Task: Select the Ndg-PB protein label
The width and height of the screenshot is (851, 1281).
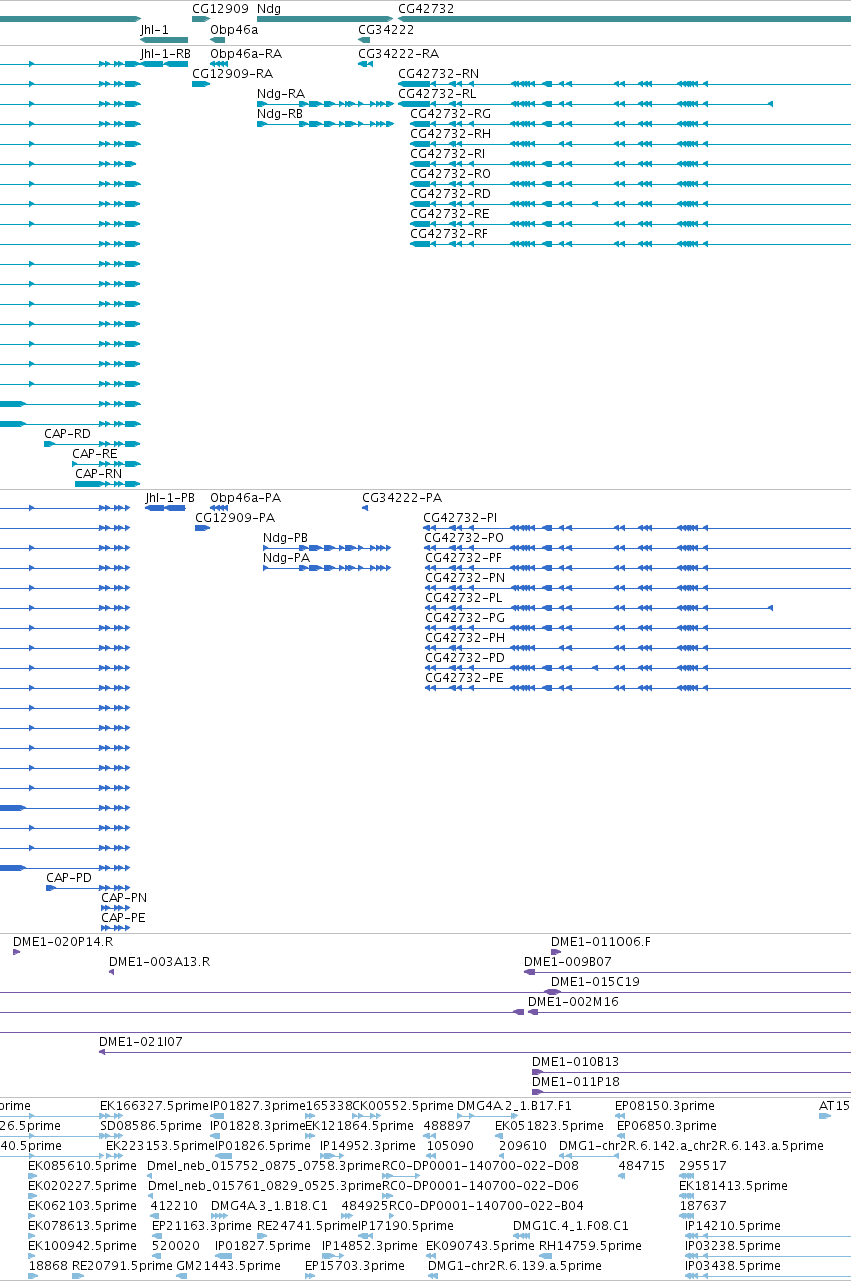Action: [x=286, y=538]
